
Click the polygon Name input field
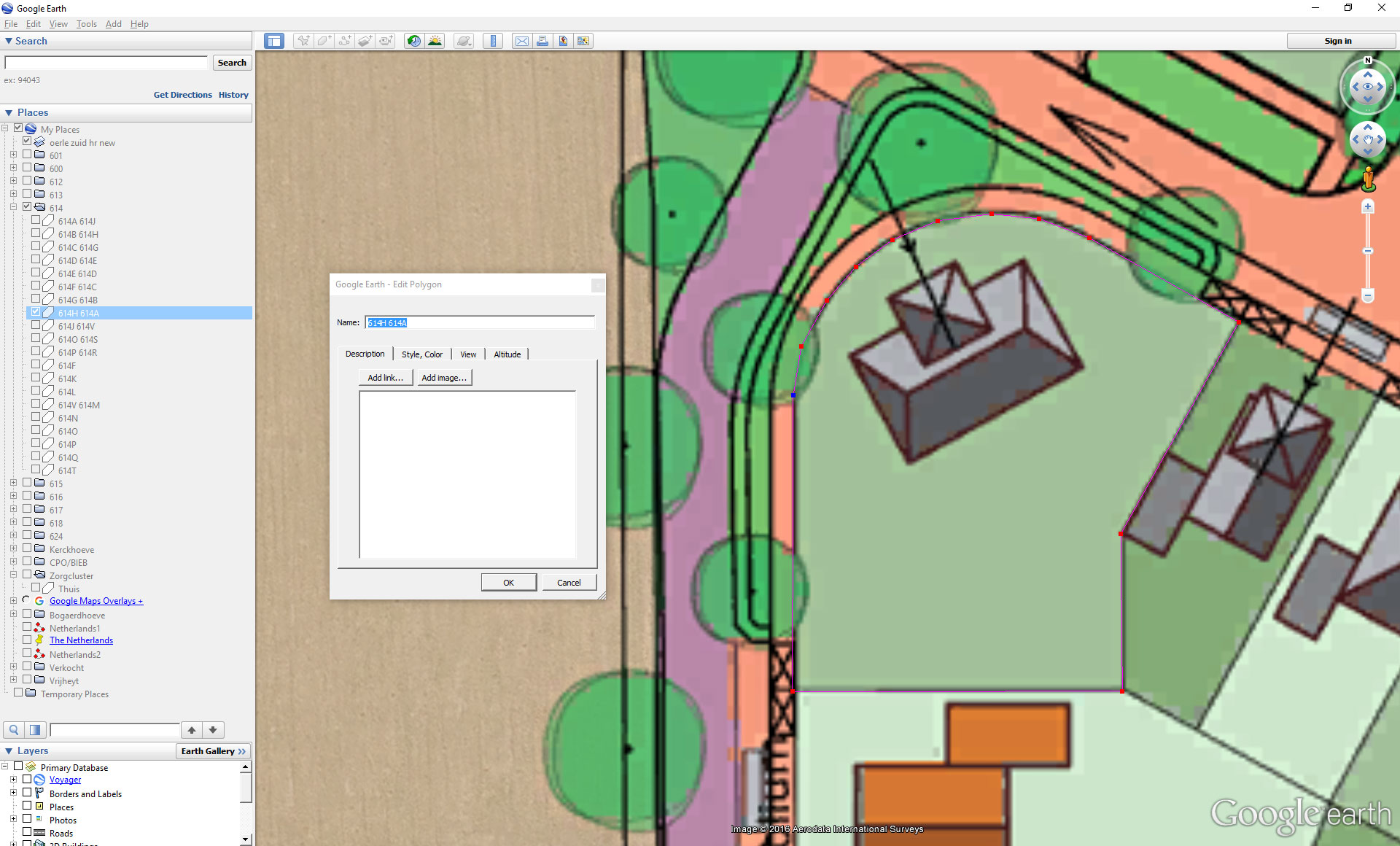[479, 322]
